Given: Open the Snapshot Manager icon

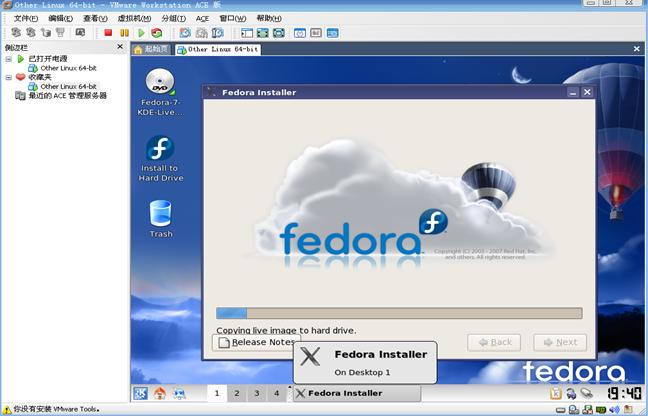Looking at the screenshot, I should coord(218,33).
